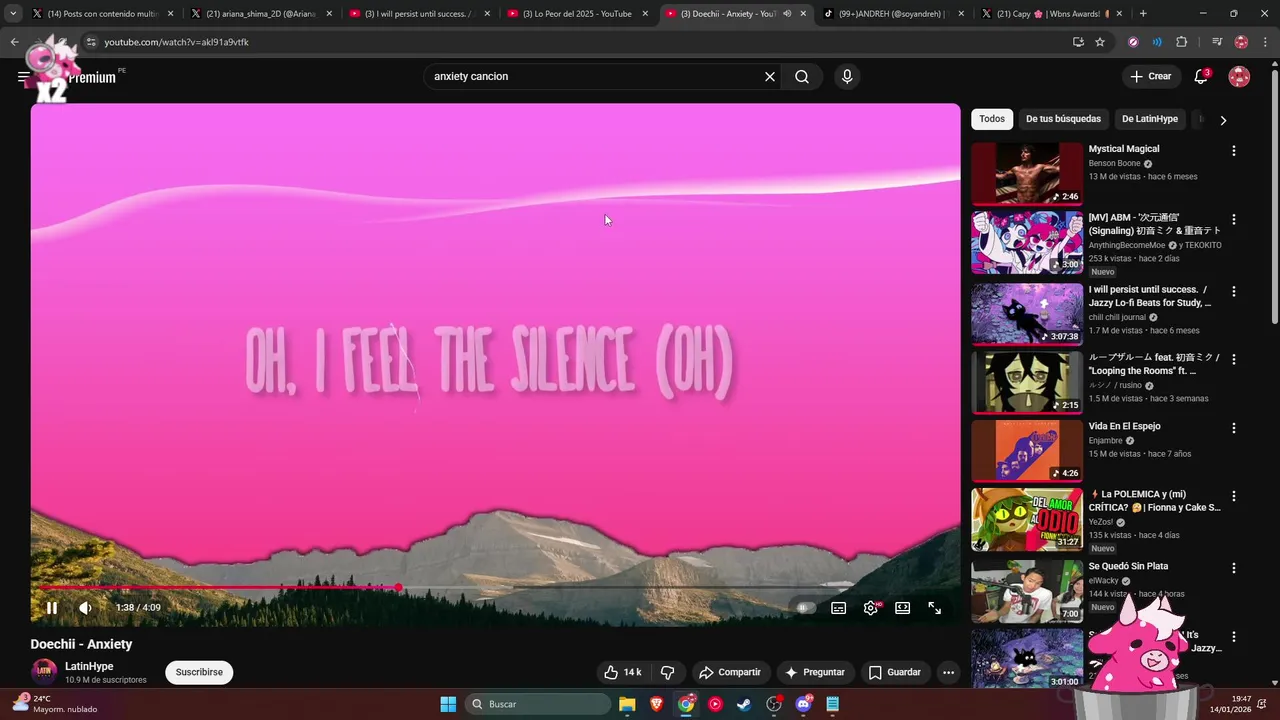Toggle the autoplay switch in the player
This screenshot has height=720, width=1280.
coord(806,607)
